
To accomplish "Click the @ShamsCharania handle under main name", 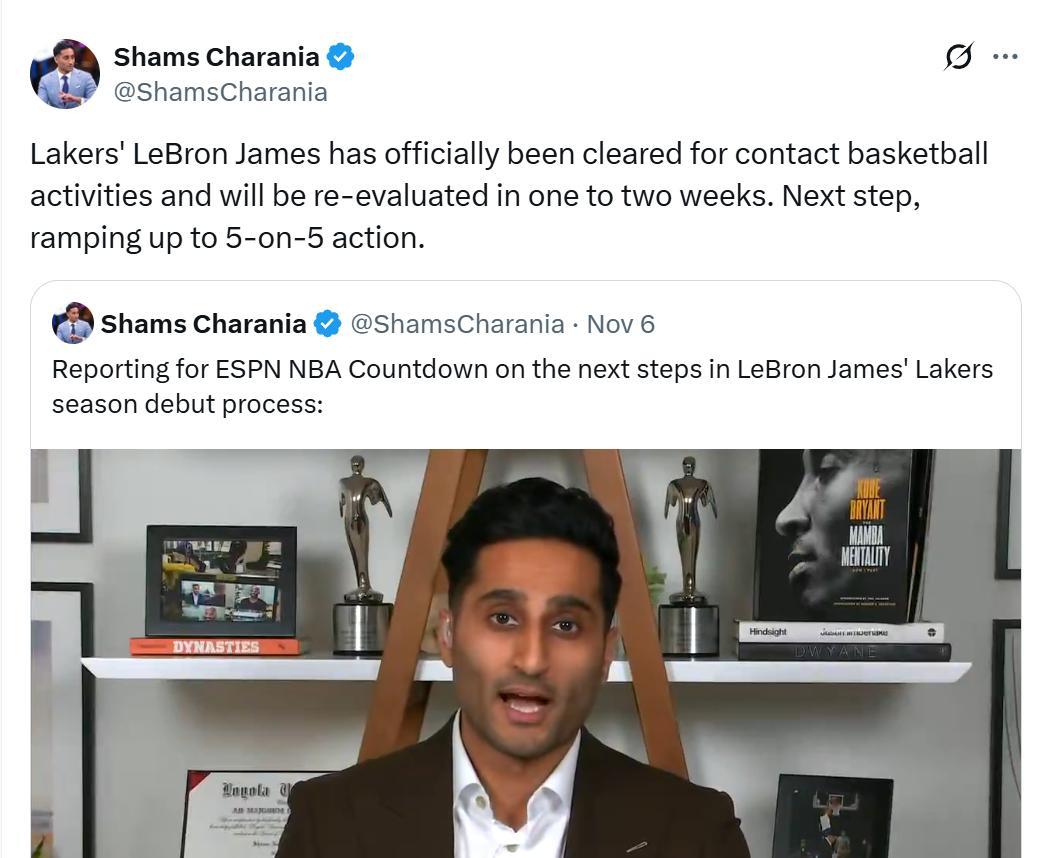I will point(220,92).
